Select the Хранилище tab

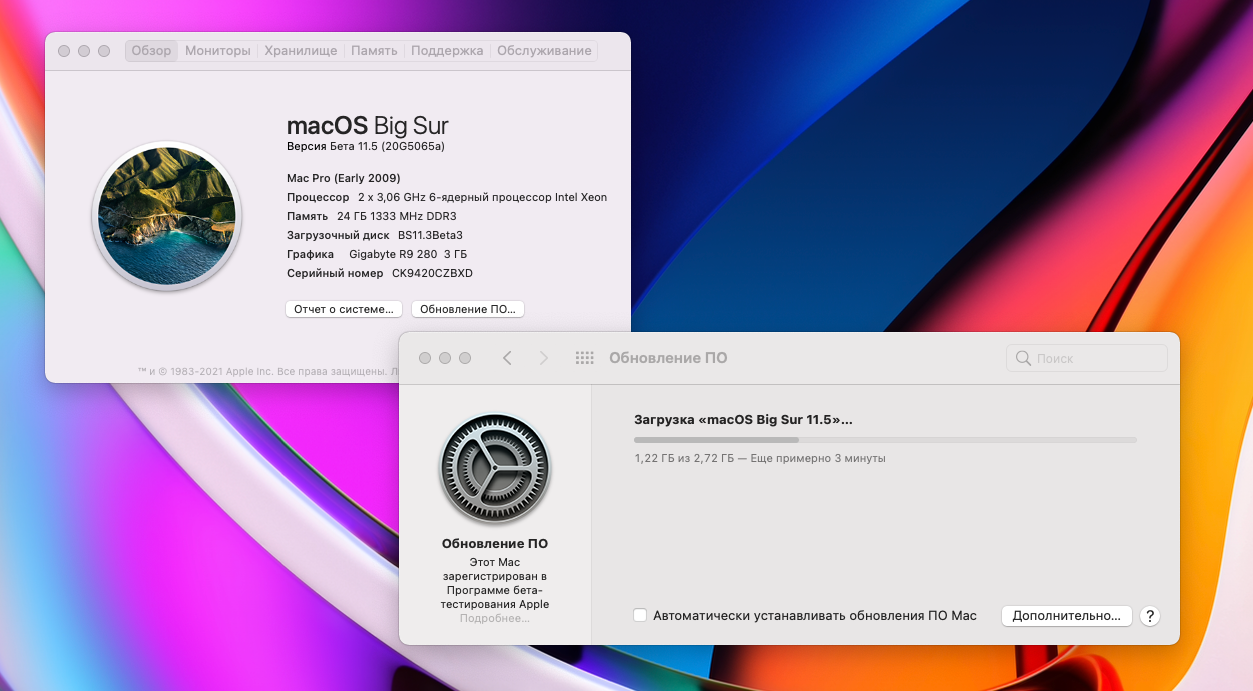(x=301, y=51)
